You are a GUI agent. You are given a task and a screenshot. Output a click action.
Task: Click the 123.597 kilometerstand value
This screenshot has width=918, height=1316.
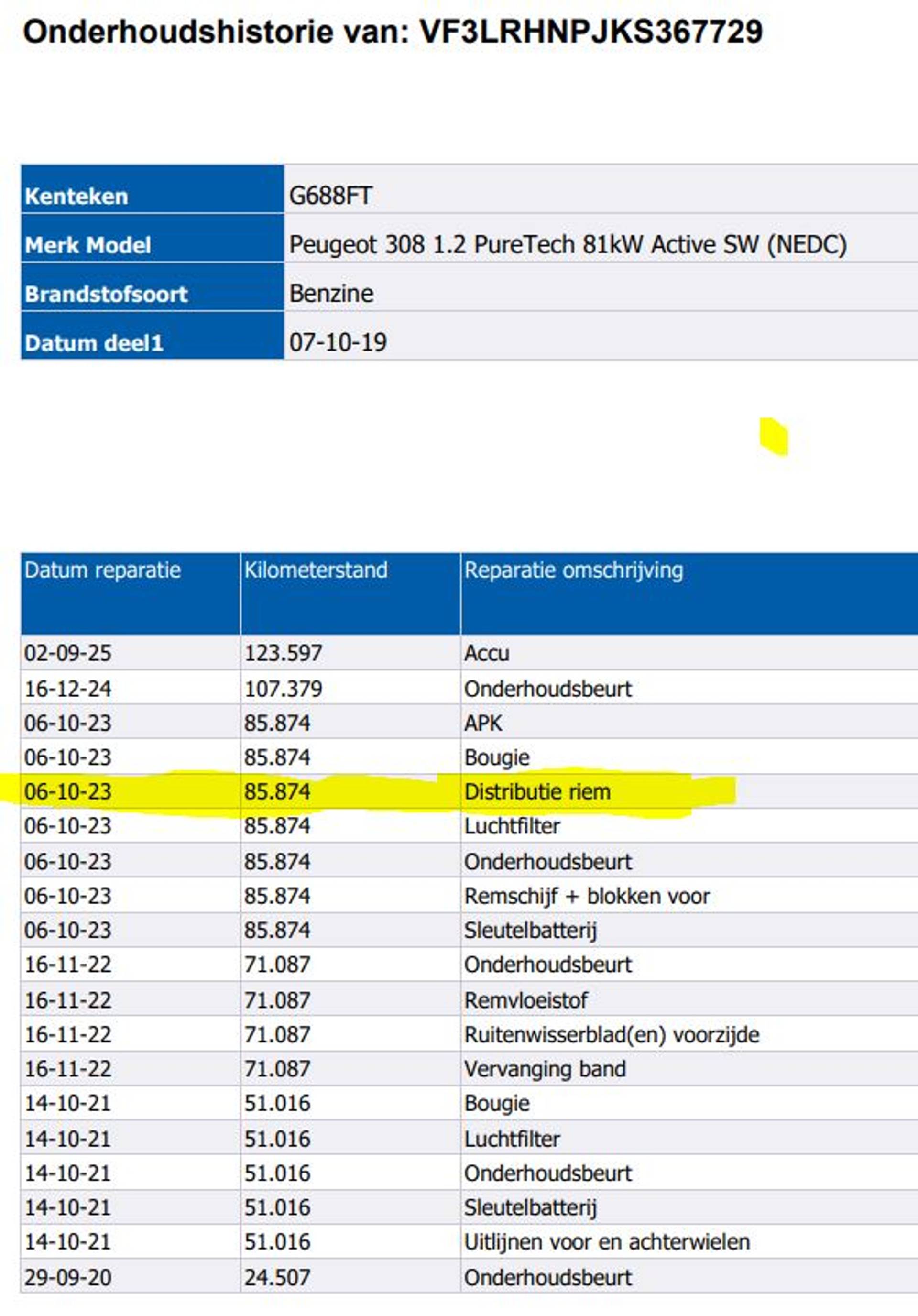[283, 653]
